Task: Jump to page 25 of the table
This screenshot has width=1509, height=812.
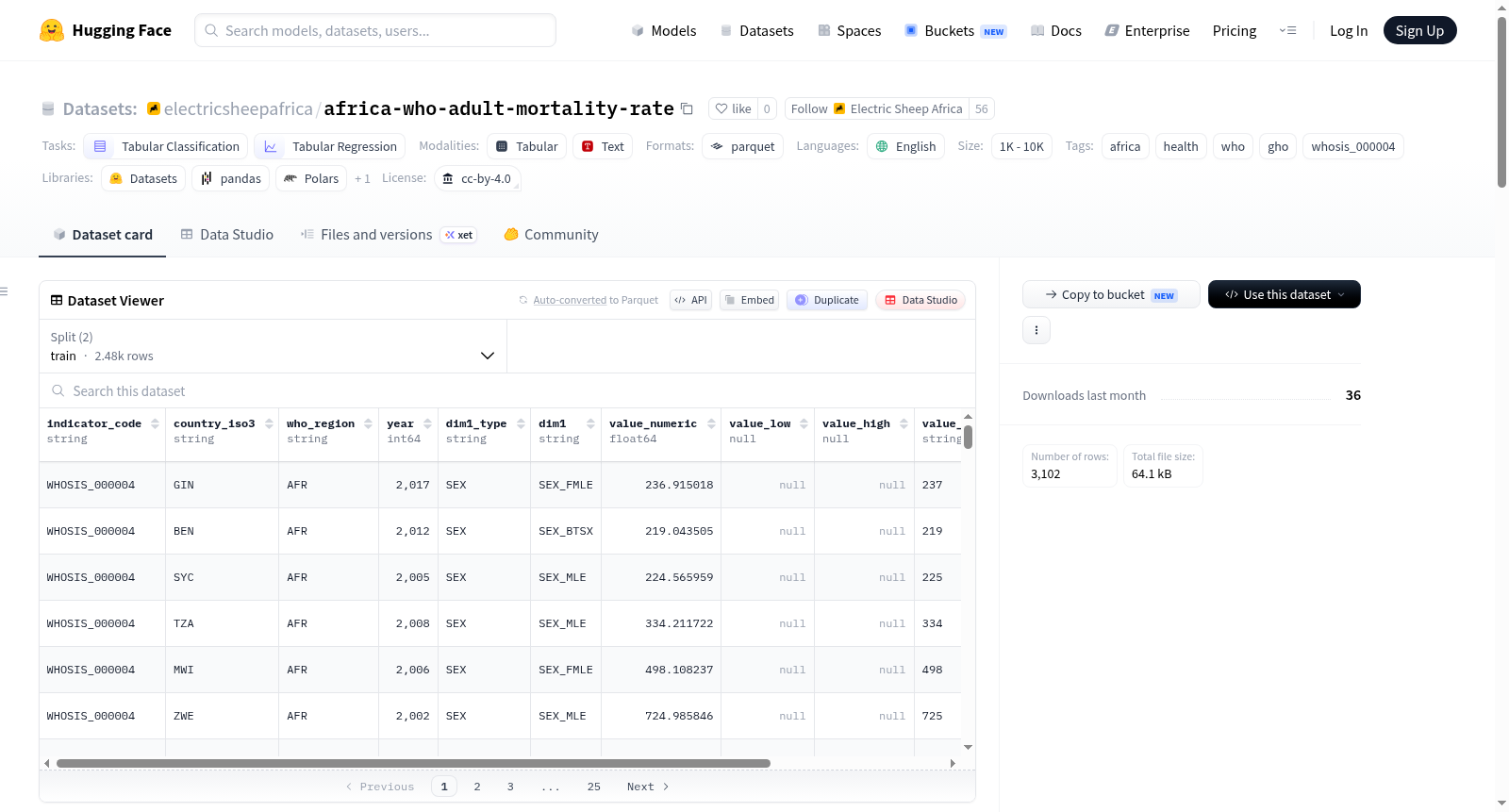Action: coord(594,787)
